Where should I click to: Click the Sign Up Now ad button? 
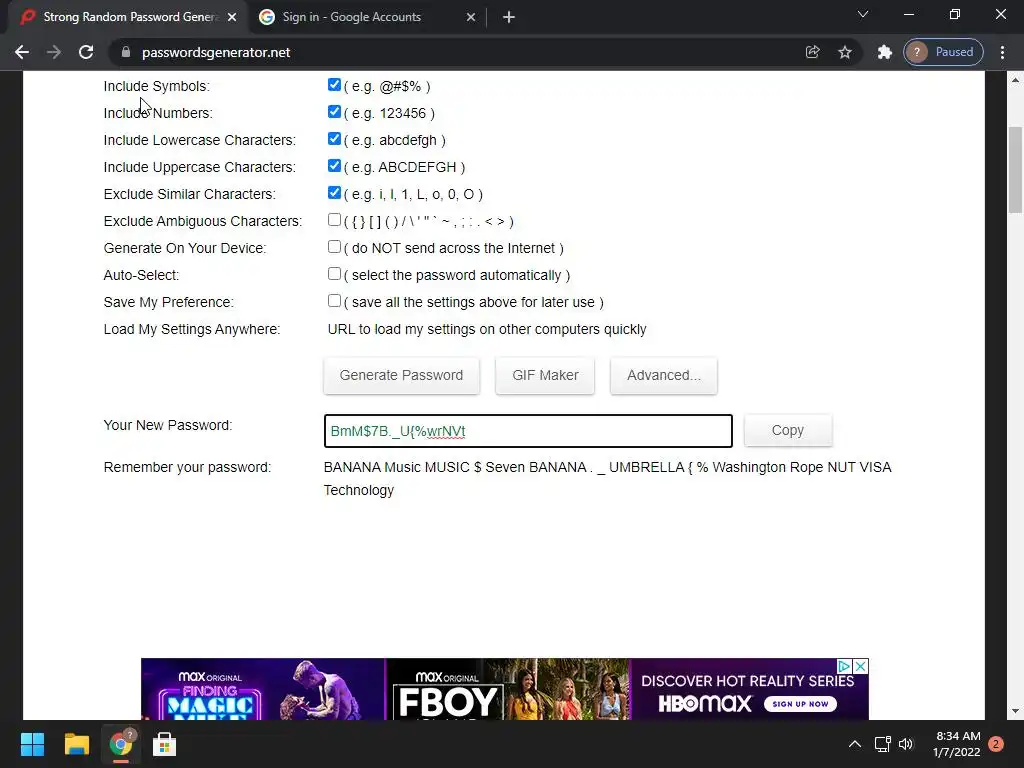coord(800,704)
